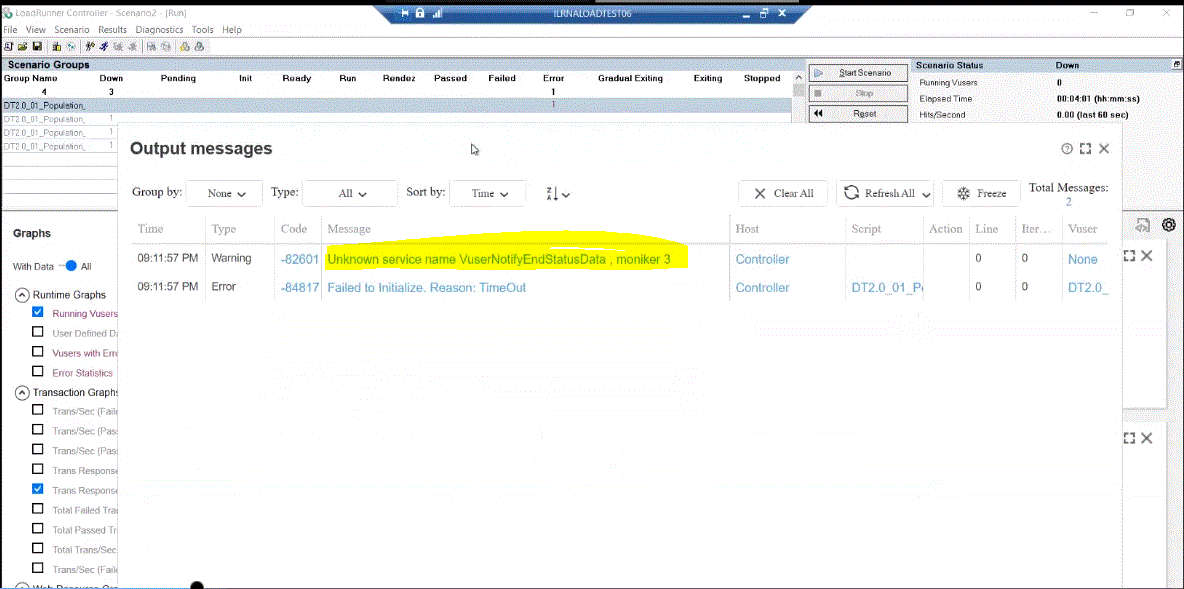Open the Scenario menu

point(70,29)
